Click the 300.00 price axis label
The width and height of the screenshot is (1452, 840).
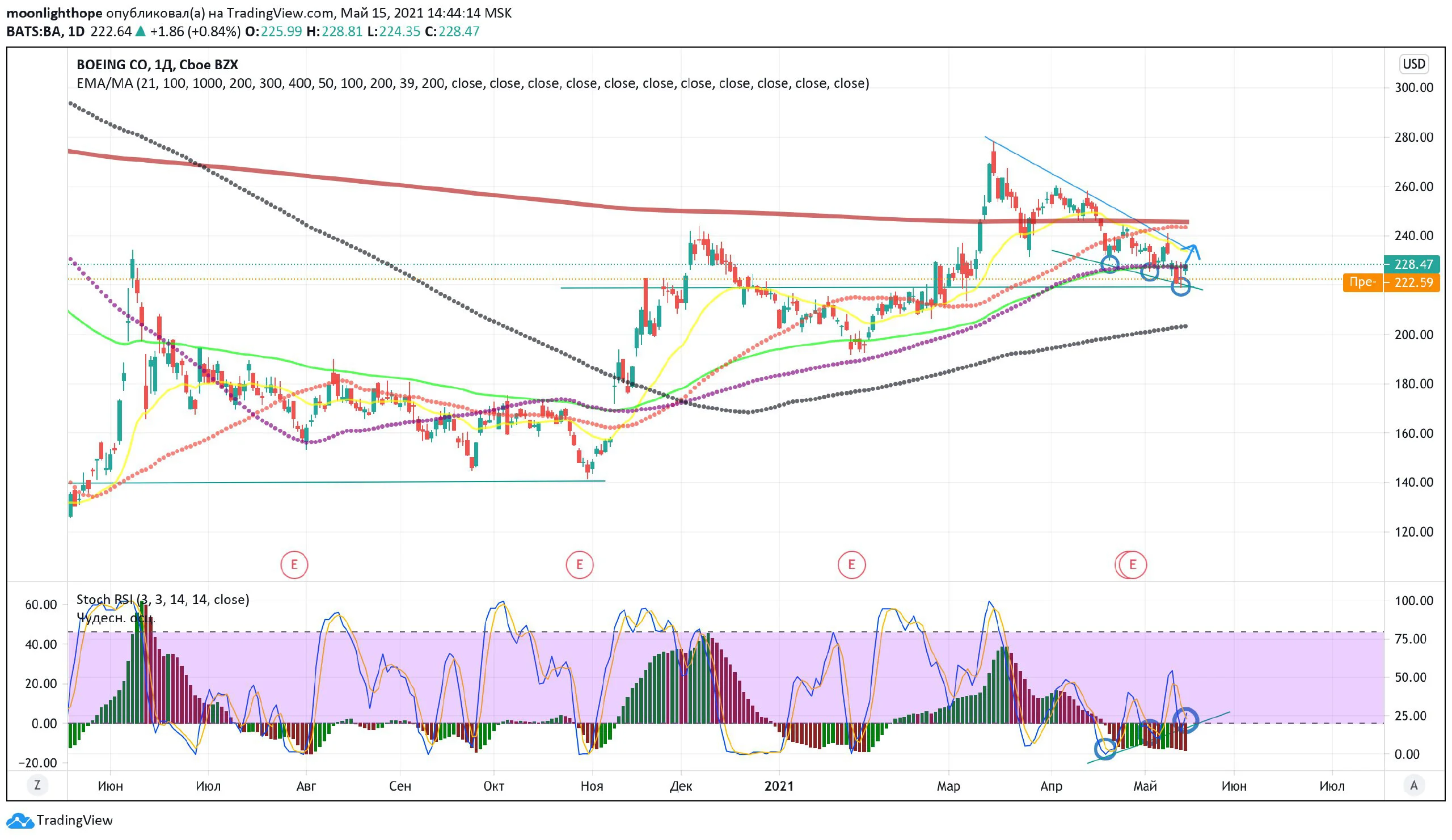[1413, 87]
